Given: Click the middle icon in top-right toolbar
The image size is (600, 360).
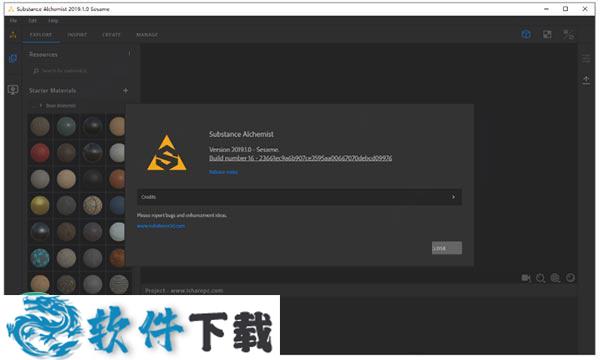Looking at the screenshot, I should pyautogui.click(x=547, y=34).
